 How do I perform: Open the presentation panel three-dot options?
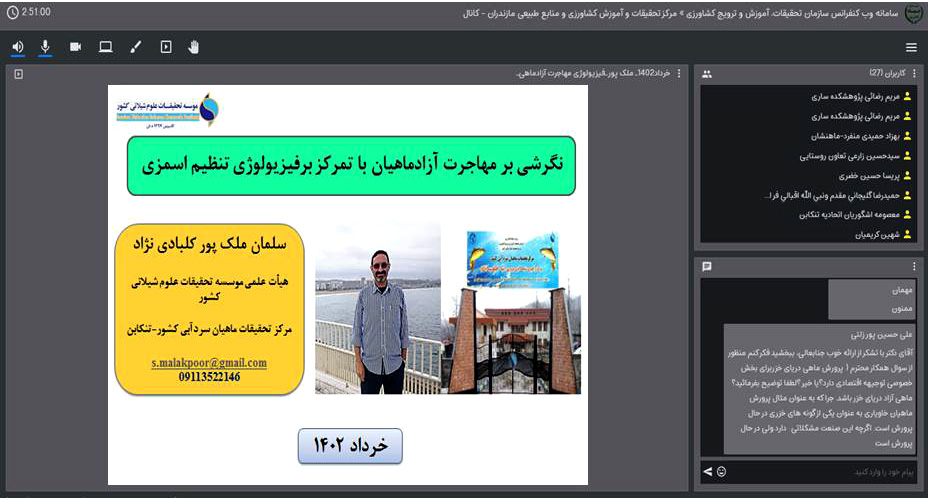[680, 74]
